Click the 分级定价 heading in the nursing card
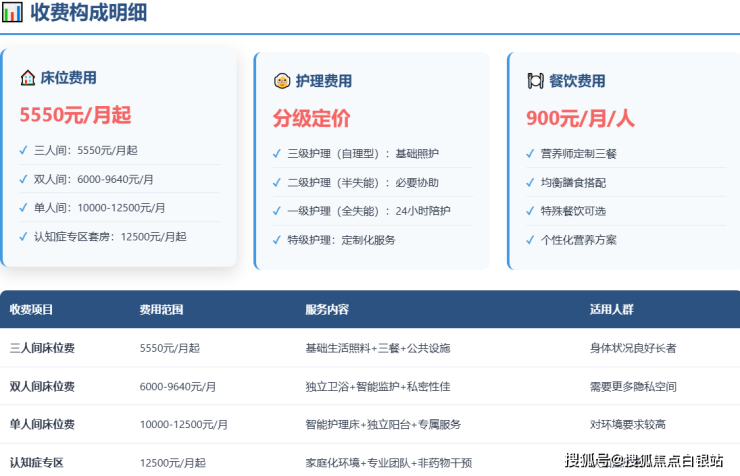Image resolution: width=740 pixels, height=476 pixels. [311, 118]
